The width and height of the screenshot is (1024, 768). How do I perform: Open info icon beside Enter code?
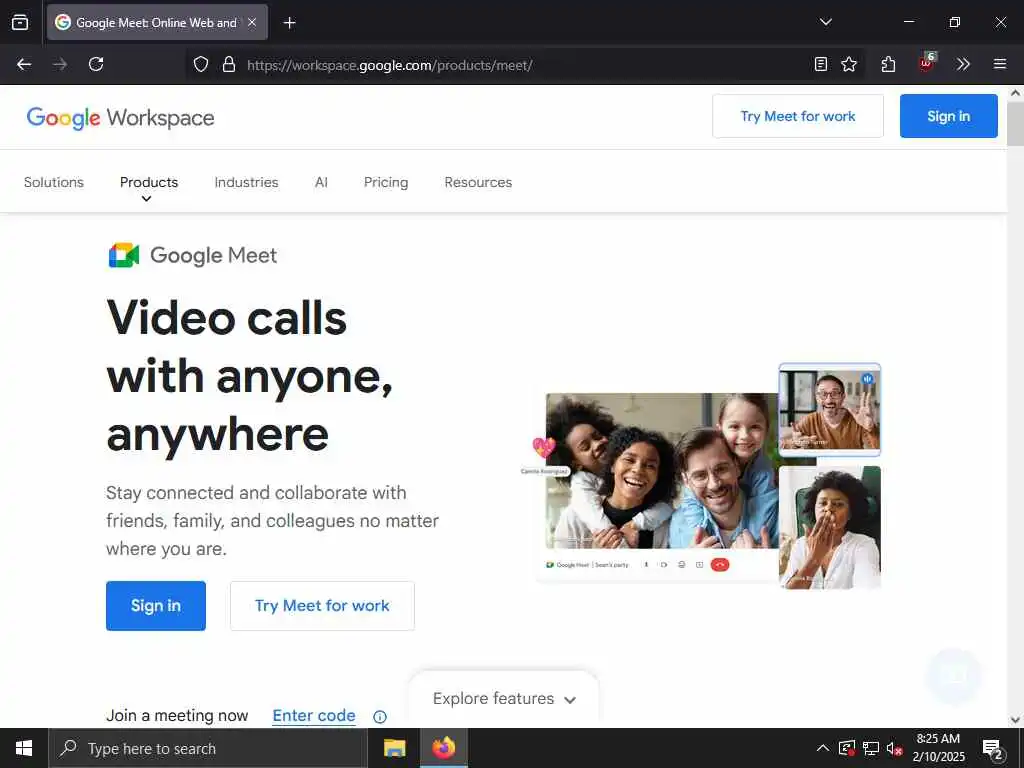pos(379,717)
